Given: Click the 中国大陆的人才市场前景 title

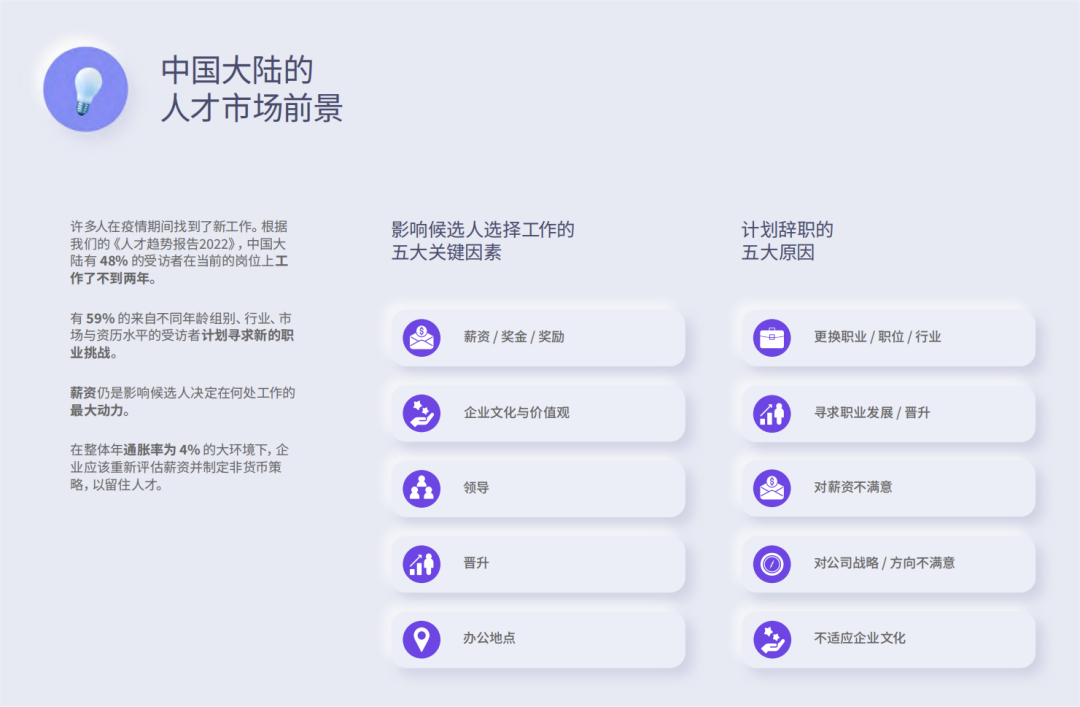Looking at the screenshot, I should tap(253, 89).
